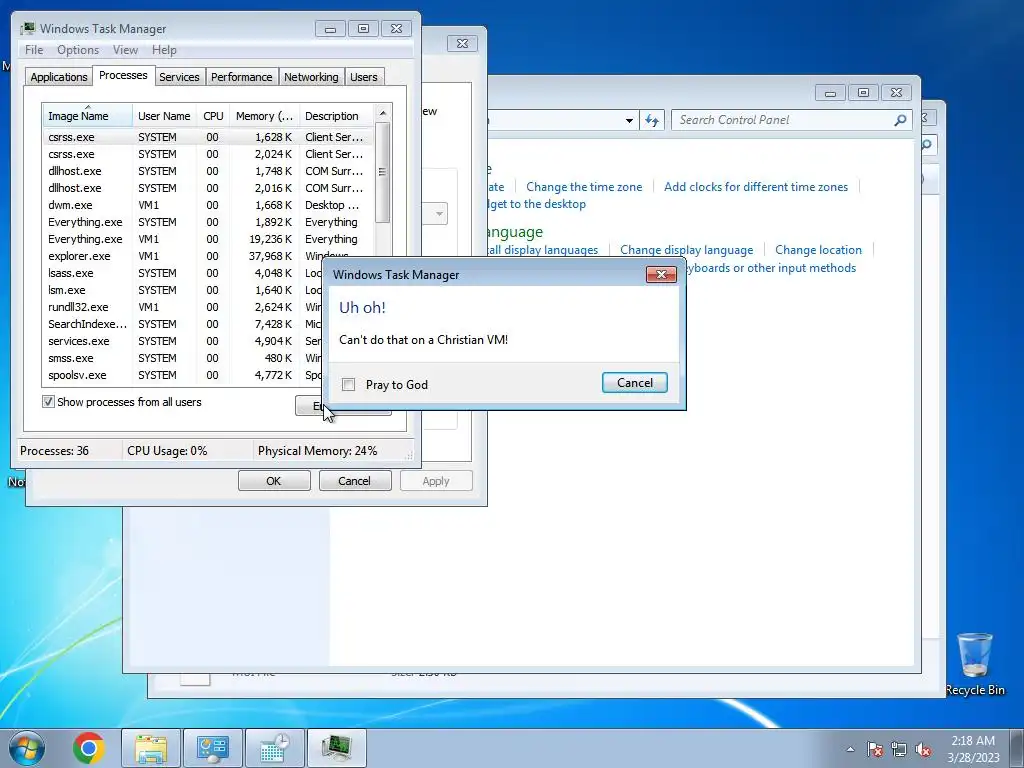Switch to the Applications tab
This screenshot has width=1024, height=768.
[x=58, y=77]
